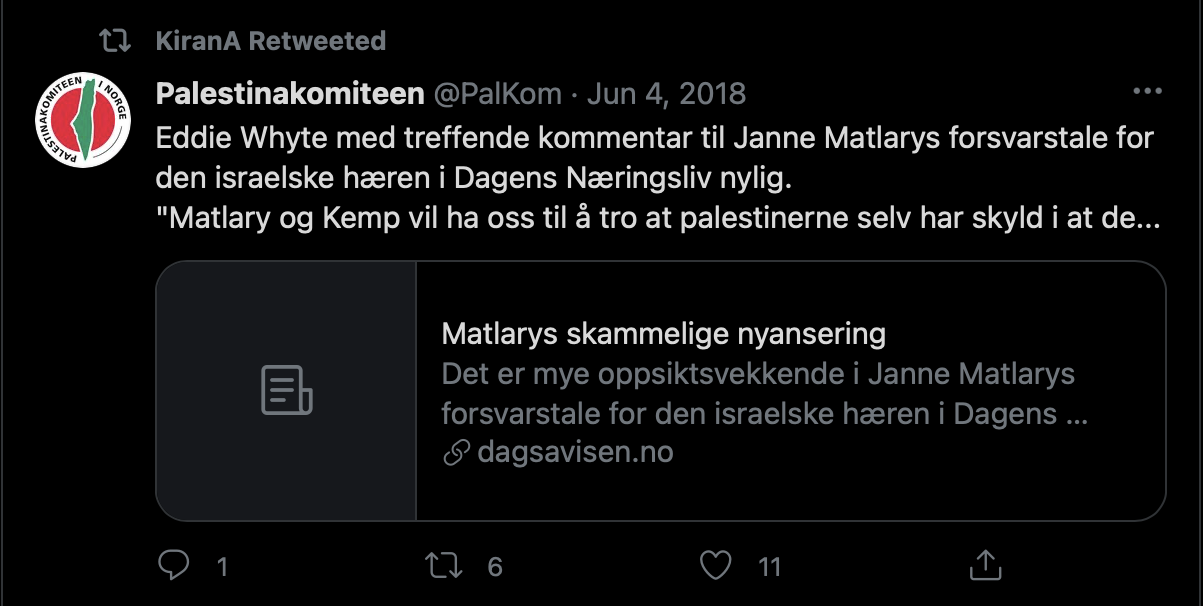This screenshot has width=1203, height=606.
Task: Visit the @PalKom handle
Action: point(496,94)
